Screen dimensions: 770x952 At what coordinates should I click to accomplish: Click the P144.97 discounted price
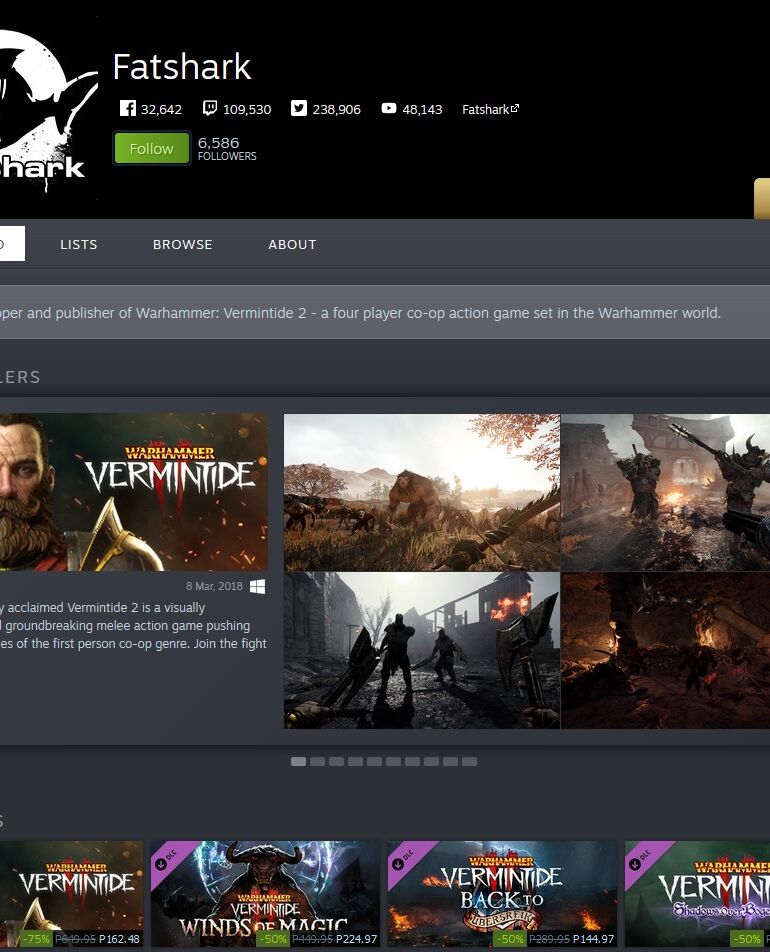click(593, 939)
